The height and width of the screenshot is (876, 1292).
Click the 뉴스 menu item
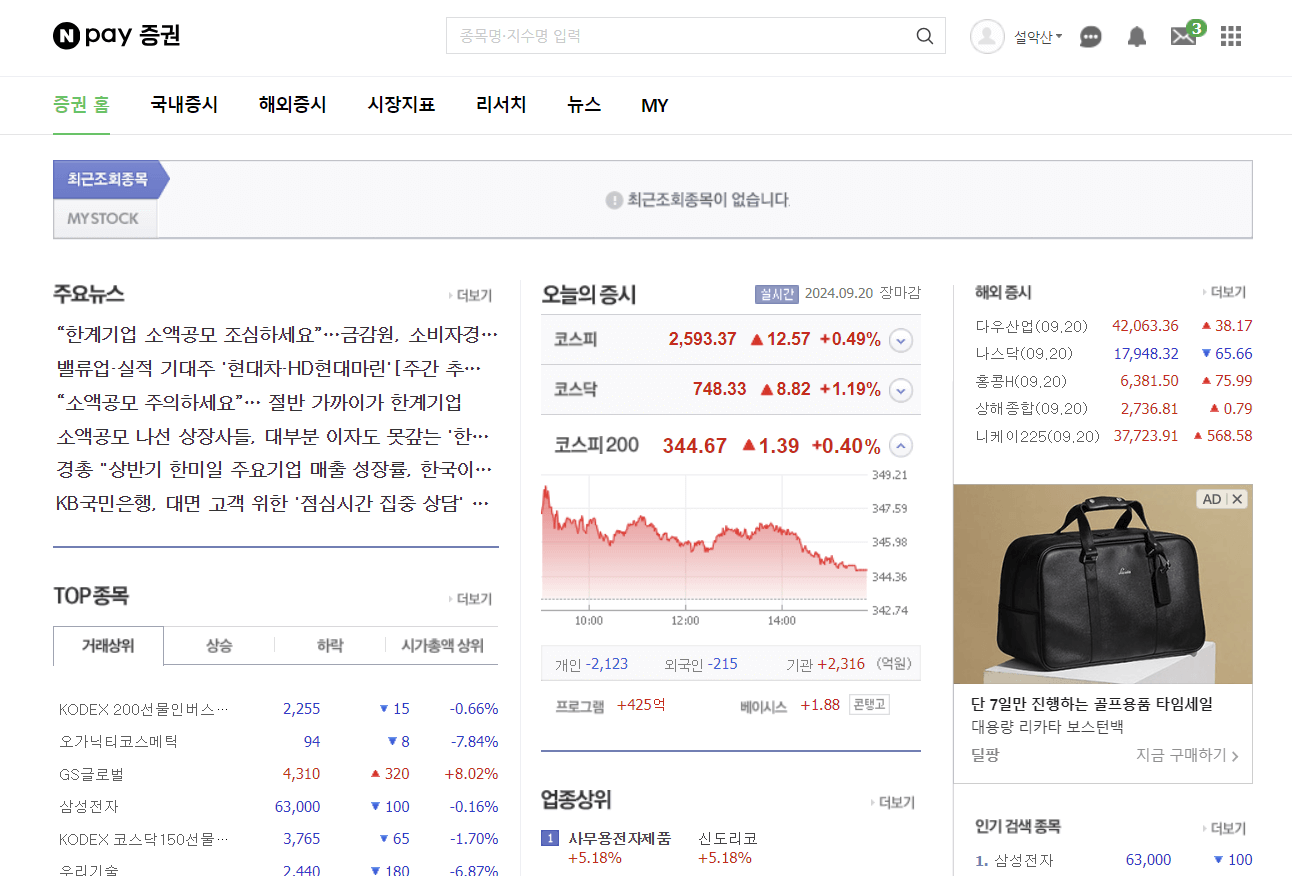584,105
